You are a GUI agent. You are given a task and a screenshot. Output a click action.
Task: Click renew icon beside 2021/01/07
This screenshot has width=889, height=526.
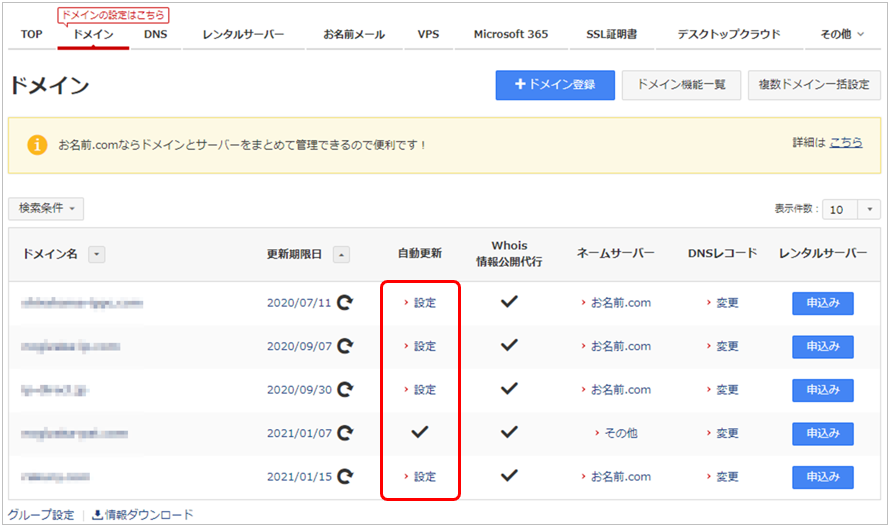[x=345, y=433]
